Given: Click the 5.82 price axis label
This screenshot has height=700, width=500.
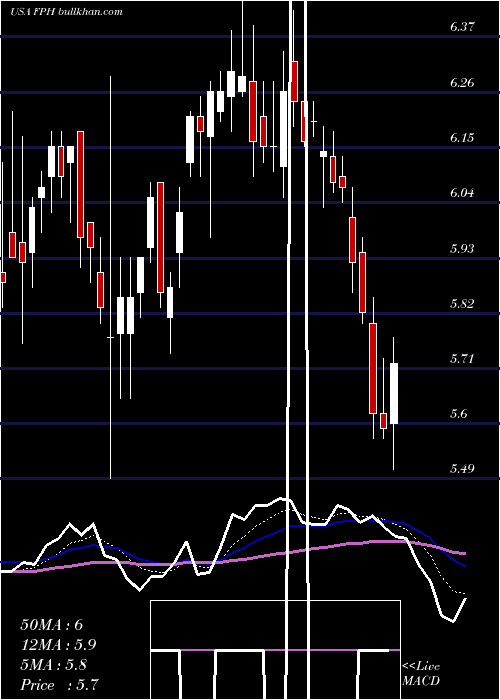Looking at the screenshot, I should point(462,304).
